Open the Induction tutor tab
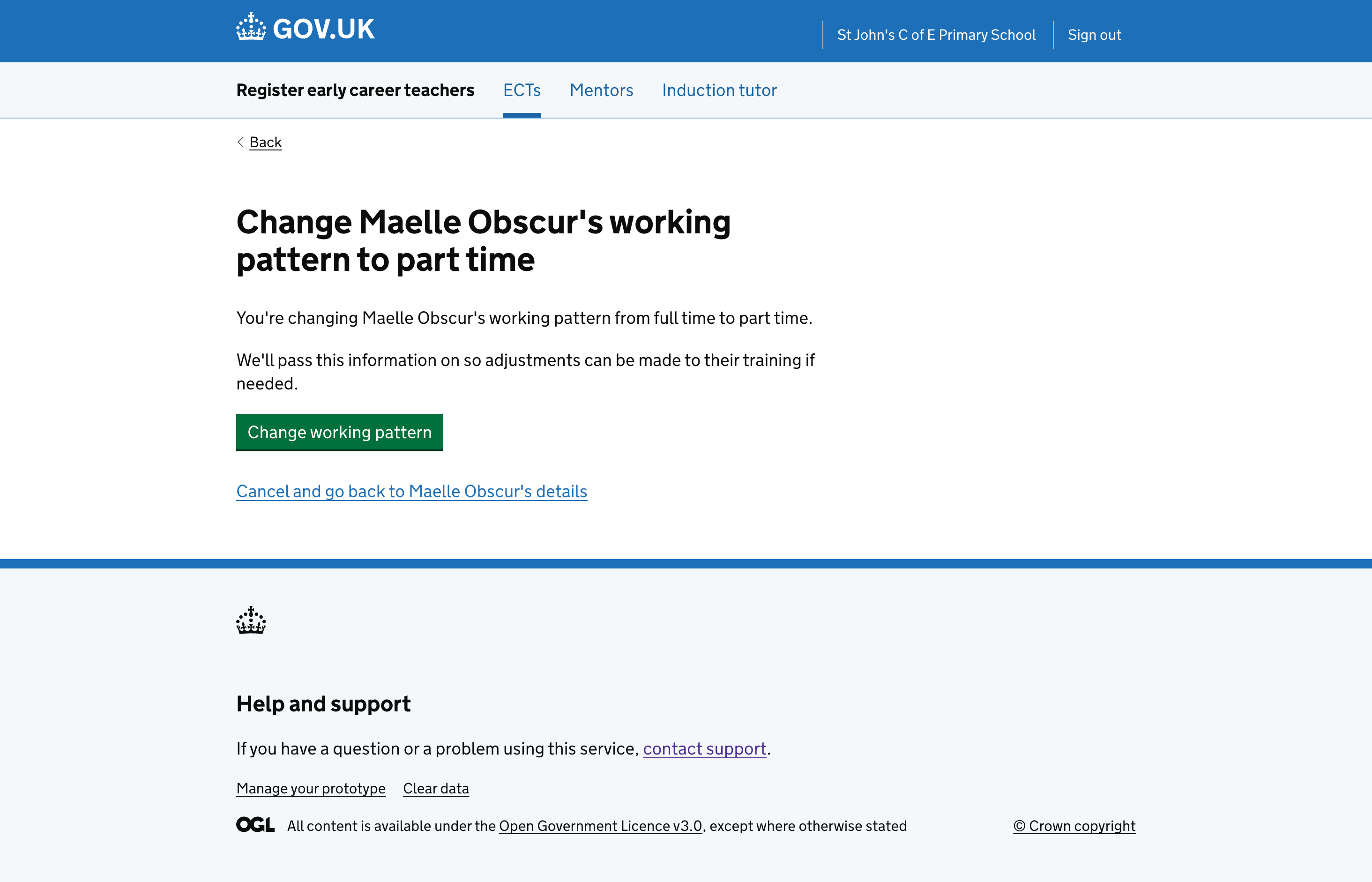Viewport: 1372px width, 882px height. (x=719, y=90)
